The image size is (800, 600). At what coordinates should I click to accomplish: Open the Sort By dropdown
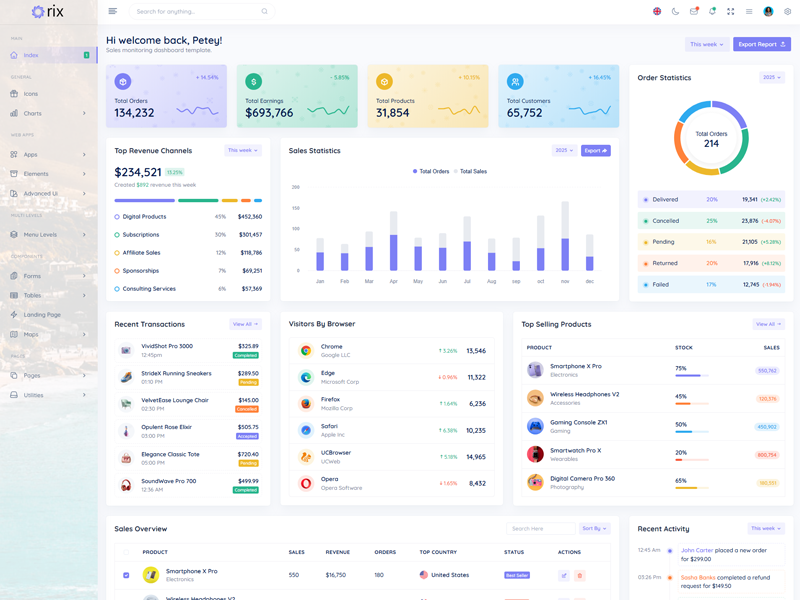pos(594,528)
